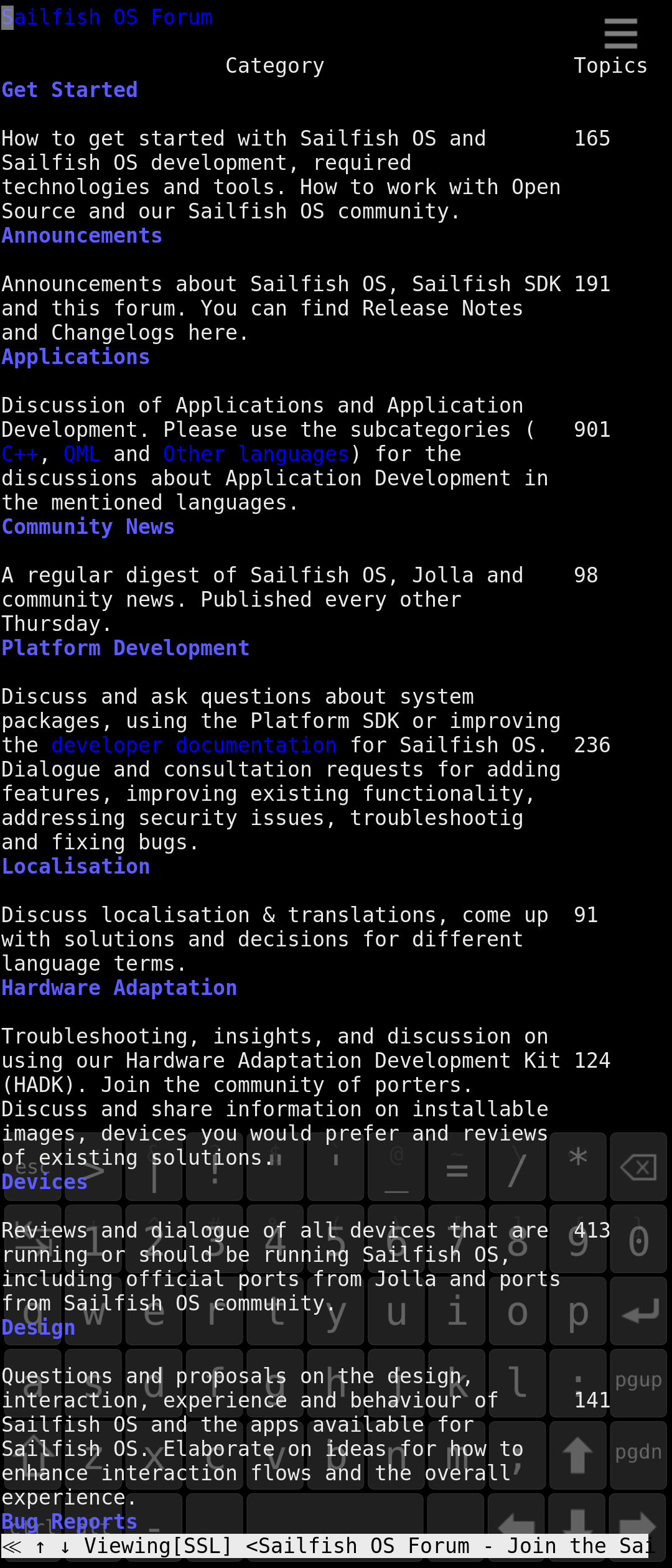This screenshot has height=1568, width=672.
Task: Hit the enter key on the on-screen keyboard
Action: pos(638,1311)
